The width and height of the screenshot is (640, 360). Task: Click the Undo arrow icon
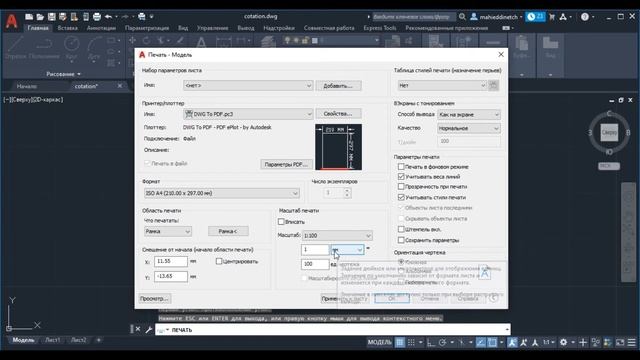(108, 17)
